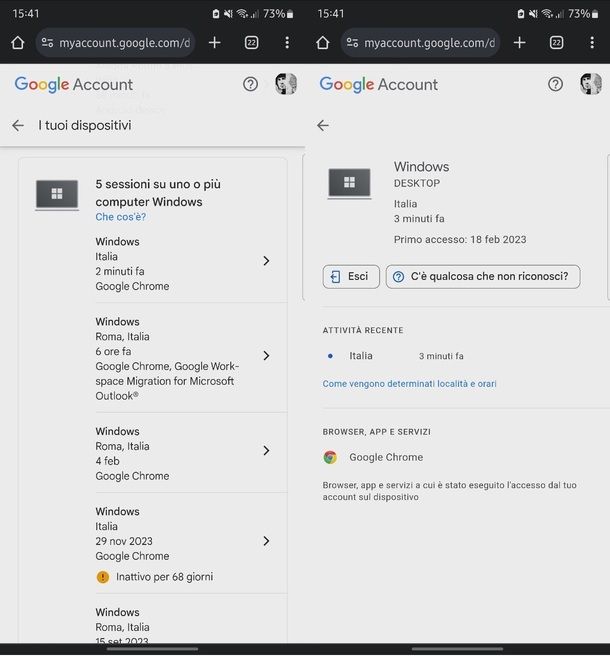Tap battery 73% indicator in left status bar
Image resolution: width=610 pixels, height=656 pixels.
(x=278, y=14)
